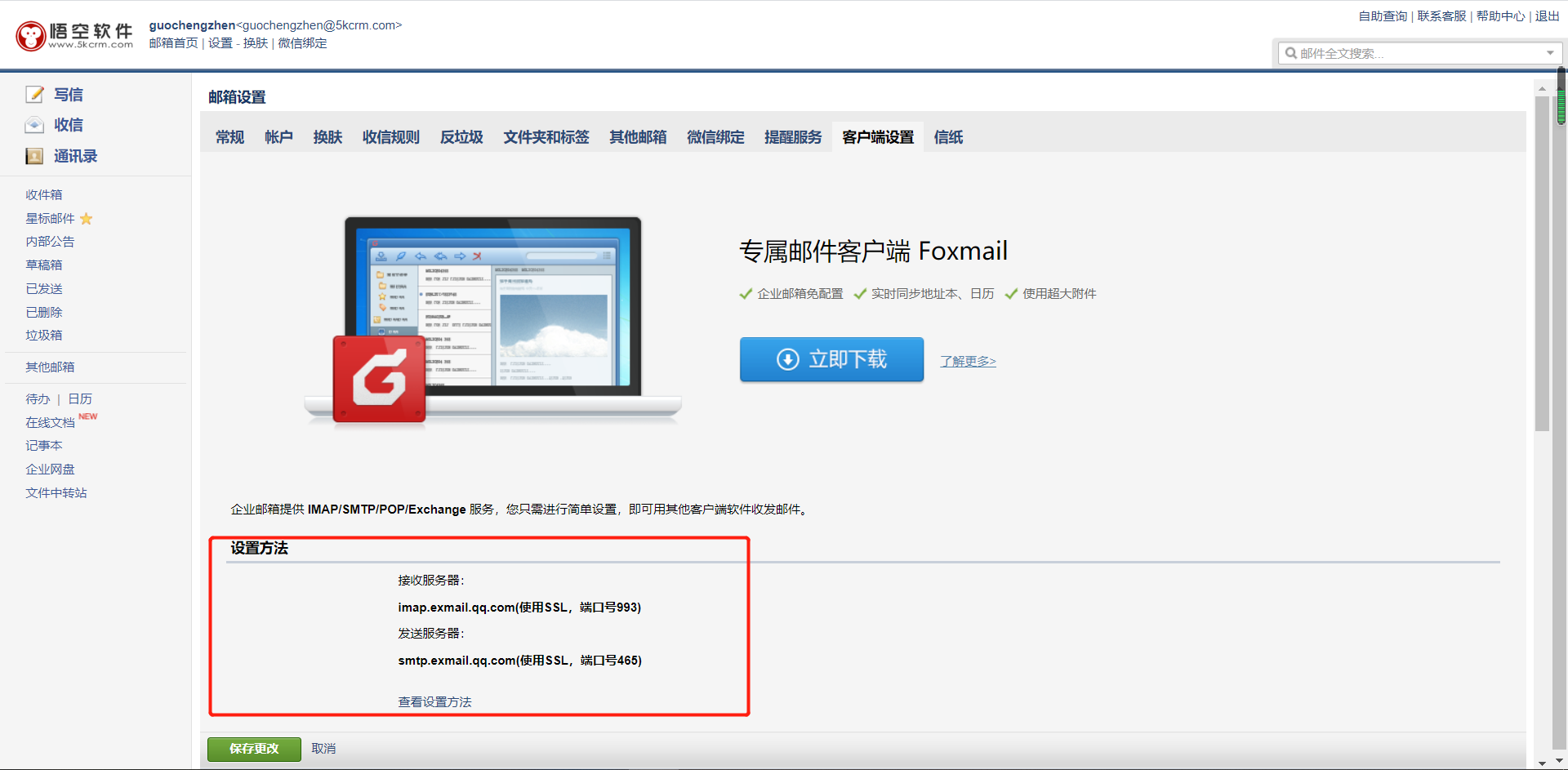Click 收信 in the sidebar

click(69, 125)
